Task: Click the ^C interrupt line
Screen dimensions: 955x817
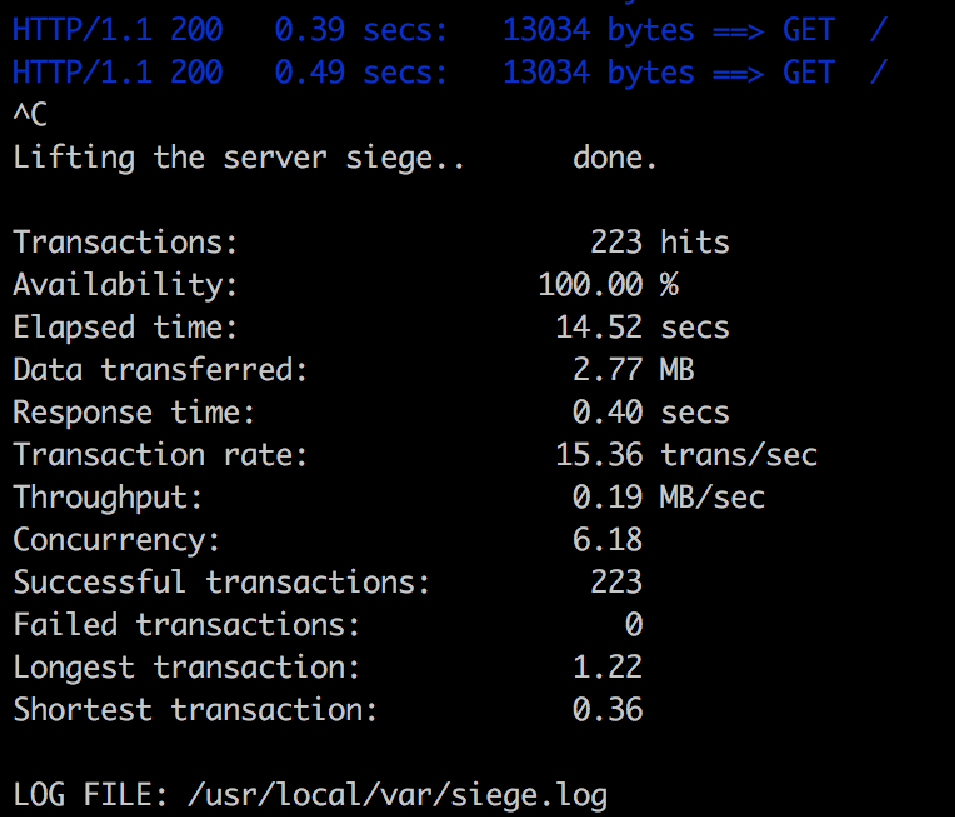Action: click(30, 114)
